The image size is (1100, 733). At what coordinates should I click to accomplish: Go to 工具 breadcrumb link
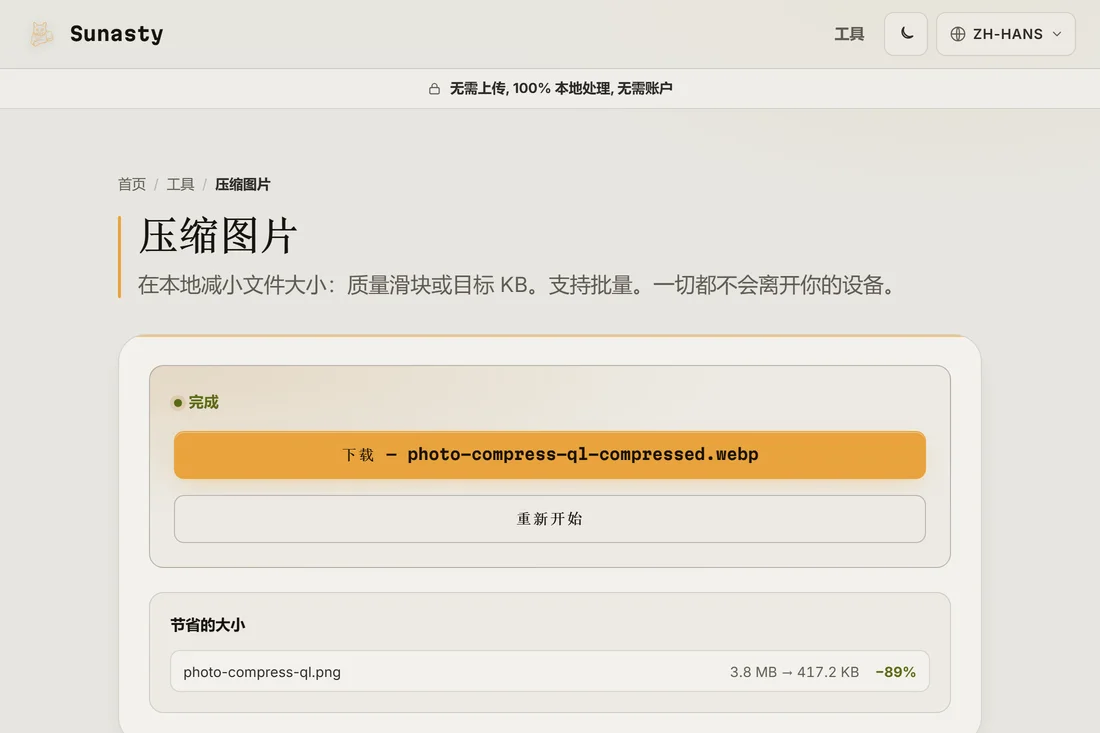180,184
